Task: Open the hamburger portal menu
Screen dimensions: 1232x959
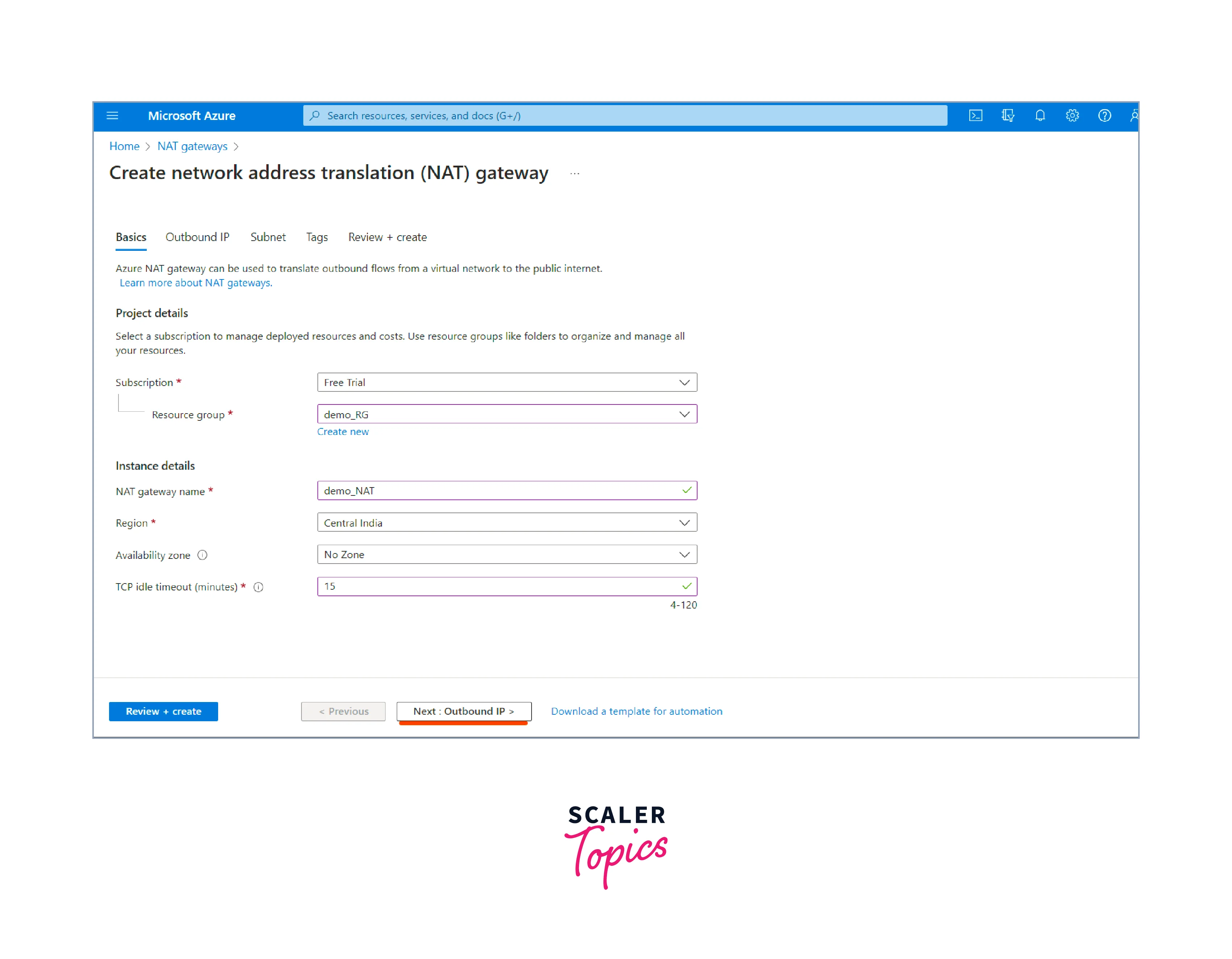Action: (x=112, y=116)
